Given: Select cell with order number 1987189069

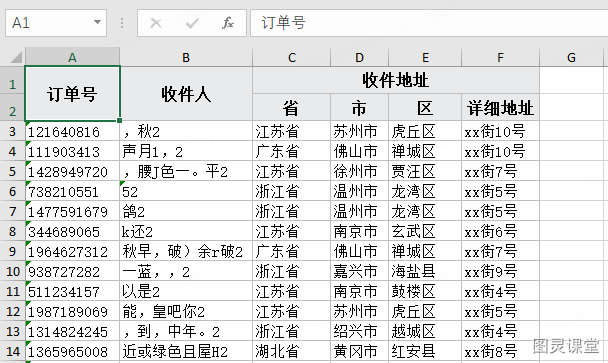Looking at the screenshot, I should pos(73,311).
